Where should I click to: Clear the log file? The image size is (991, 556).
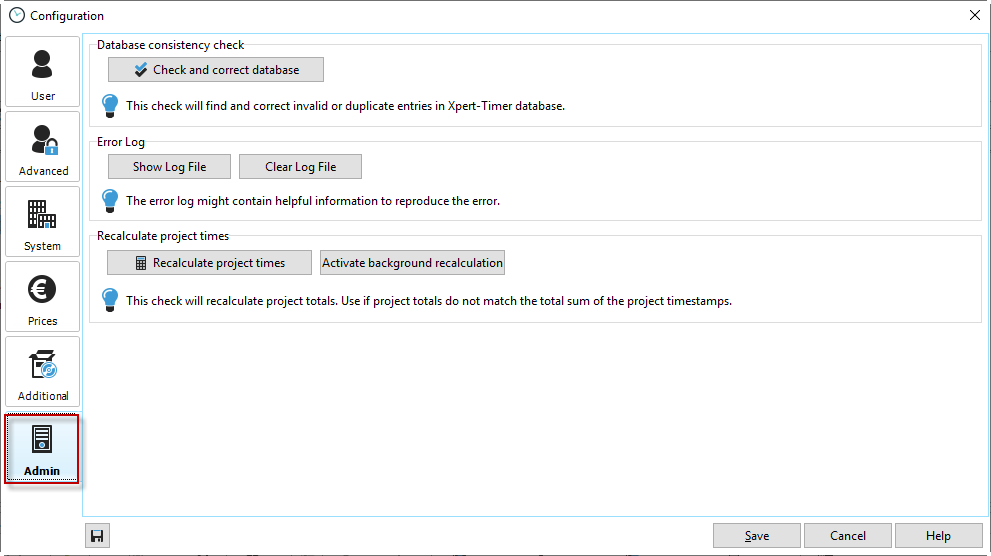click(300, 167)
